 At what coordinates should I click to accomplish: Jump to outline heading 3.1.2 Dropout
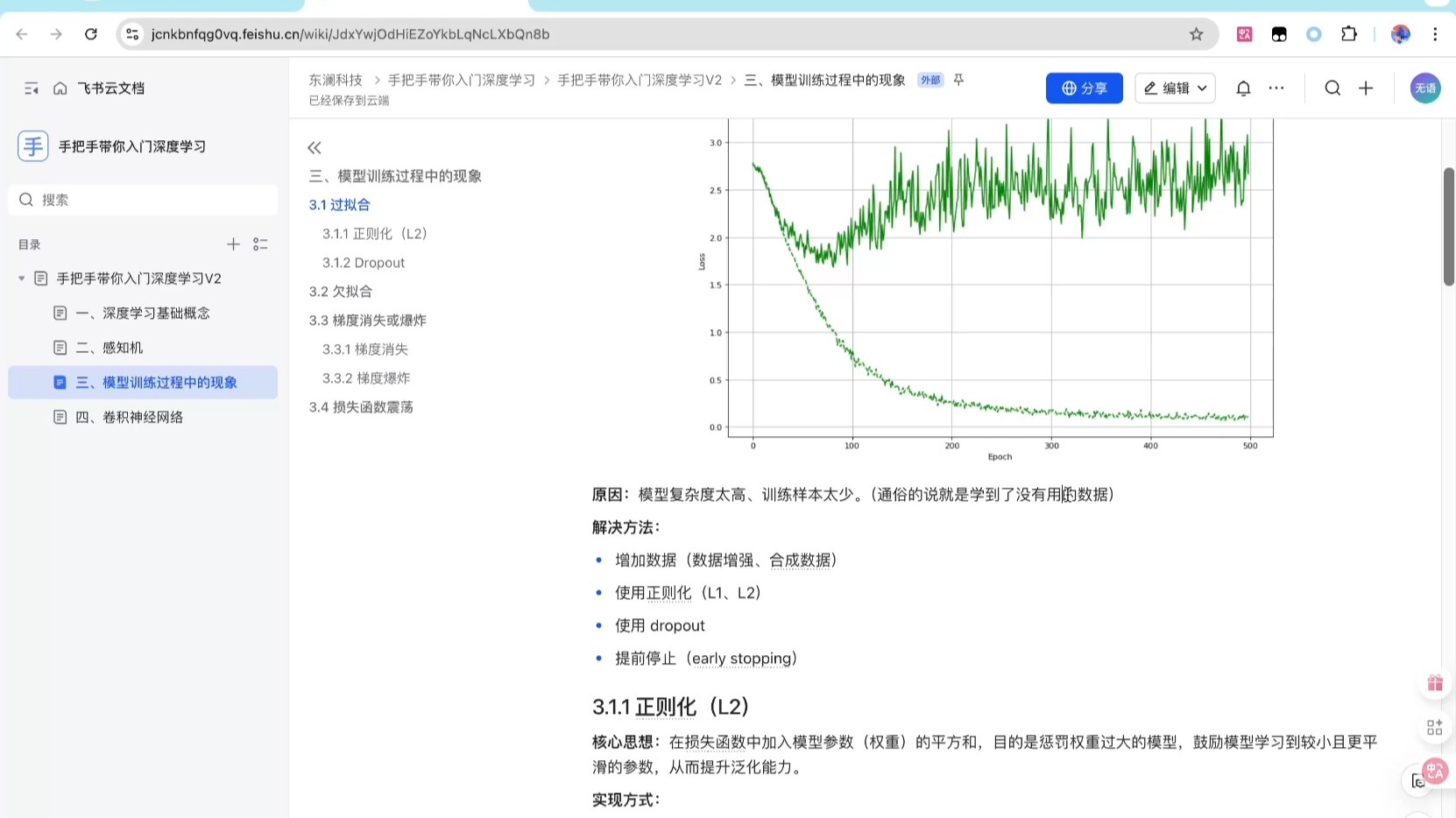364,263
